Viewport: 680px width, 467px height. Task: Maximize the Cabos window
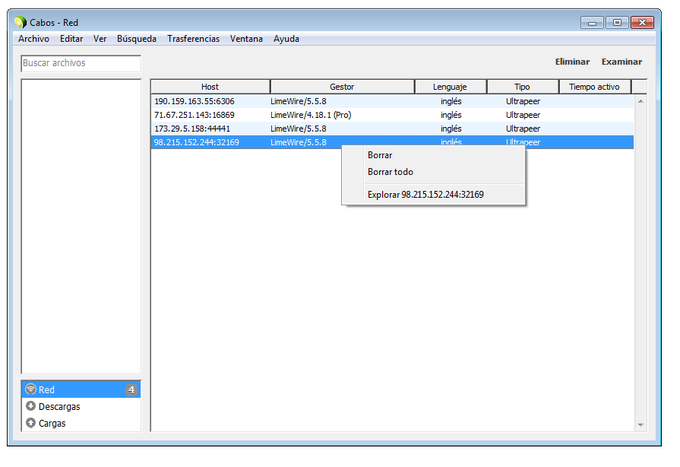coord(617,23)
